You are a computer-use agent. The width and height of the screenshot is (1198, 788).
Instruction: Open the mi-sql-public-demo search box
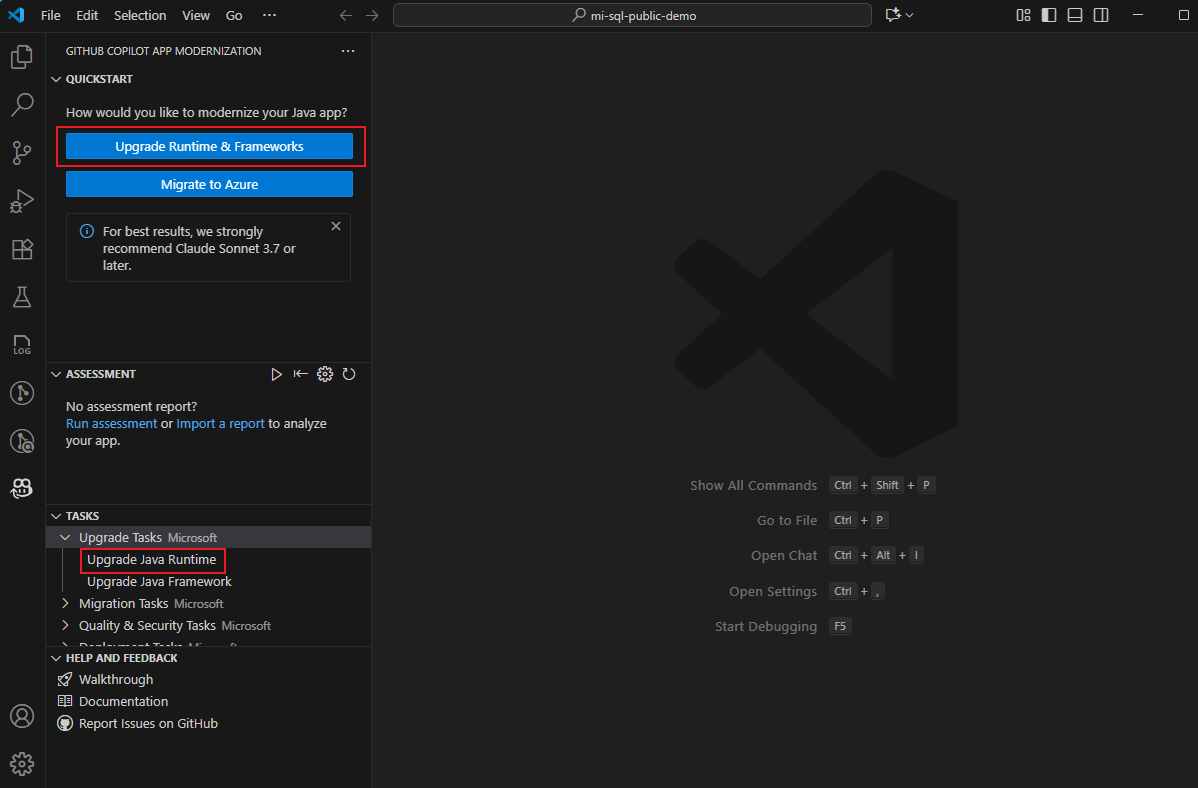click(632, 15)
